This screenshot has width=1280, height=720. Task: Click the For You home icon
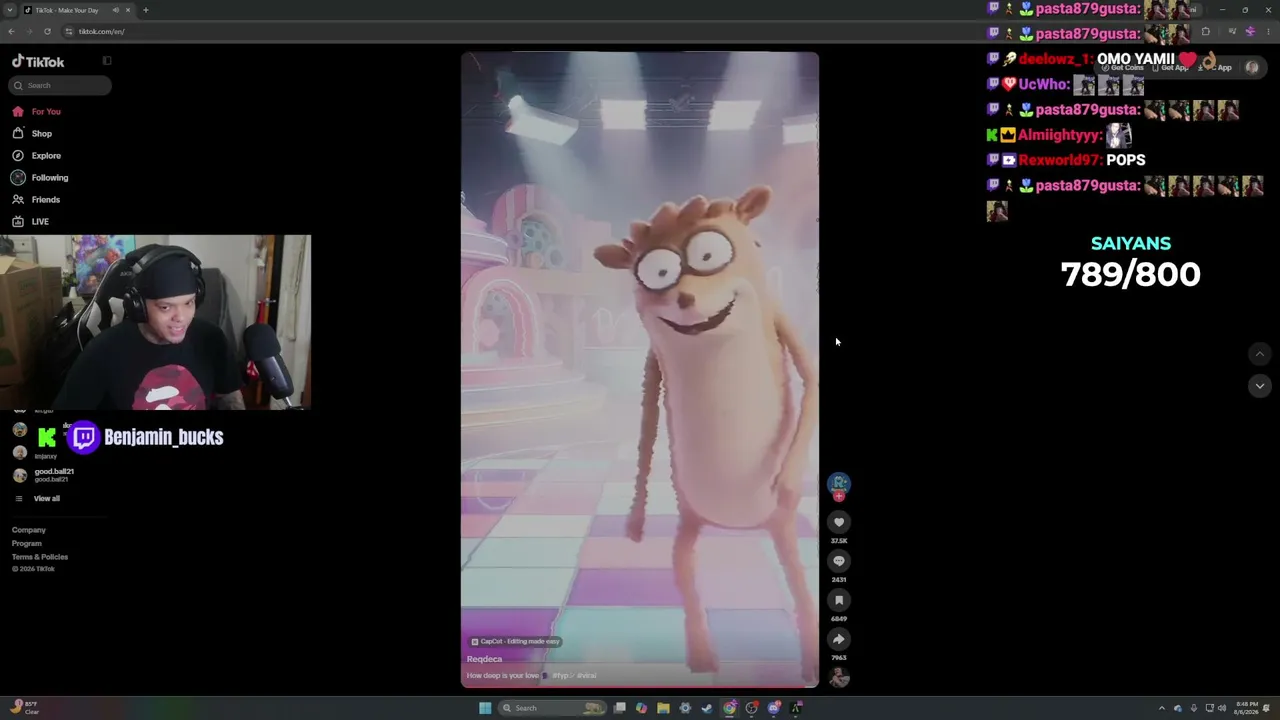(x=18, y=112)
